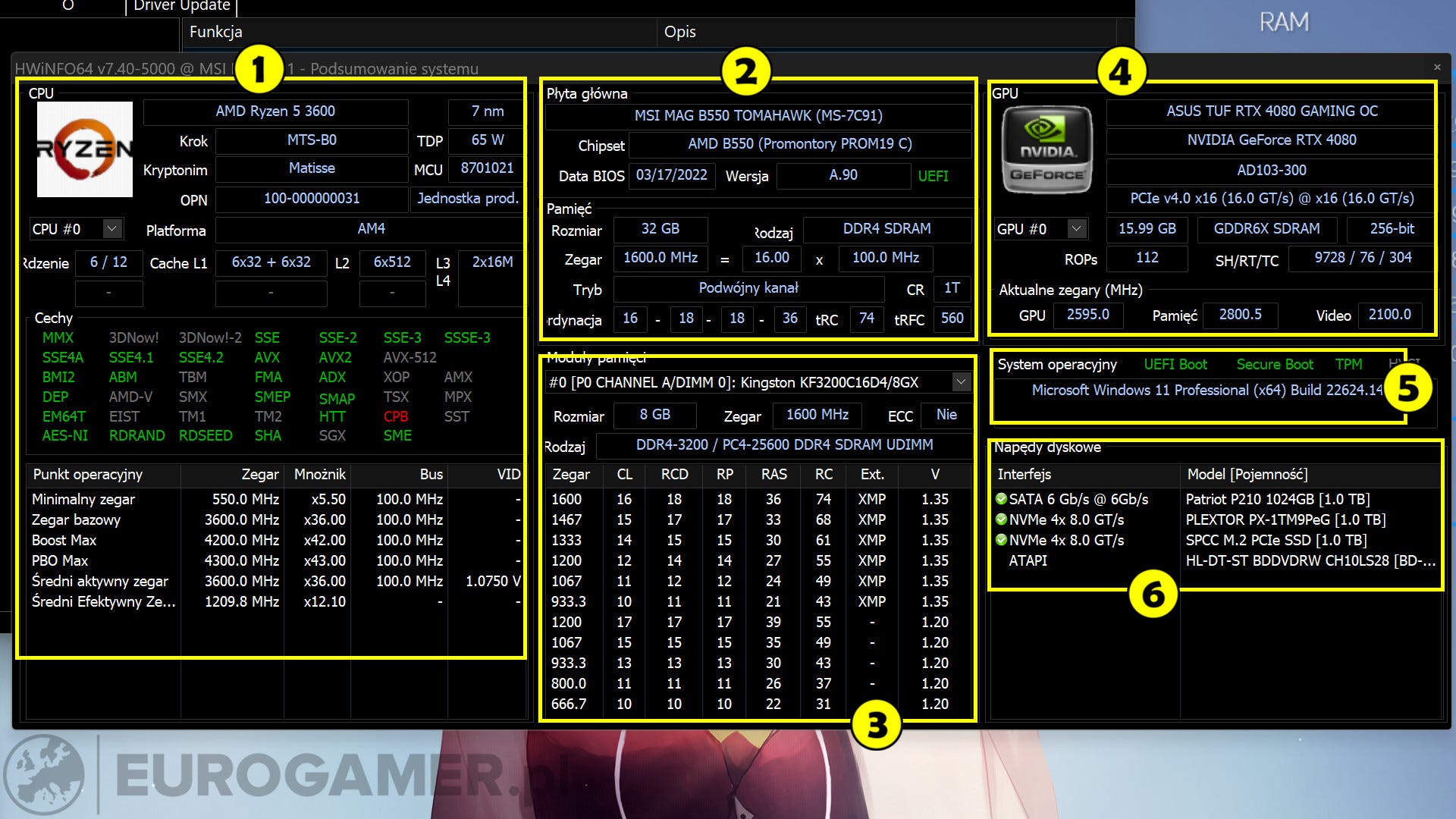Click the Boost Max row in CPU table
Image resolution: width=1456 pixels, height=819 pixels.
(275, 540)
